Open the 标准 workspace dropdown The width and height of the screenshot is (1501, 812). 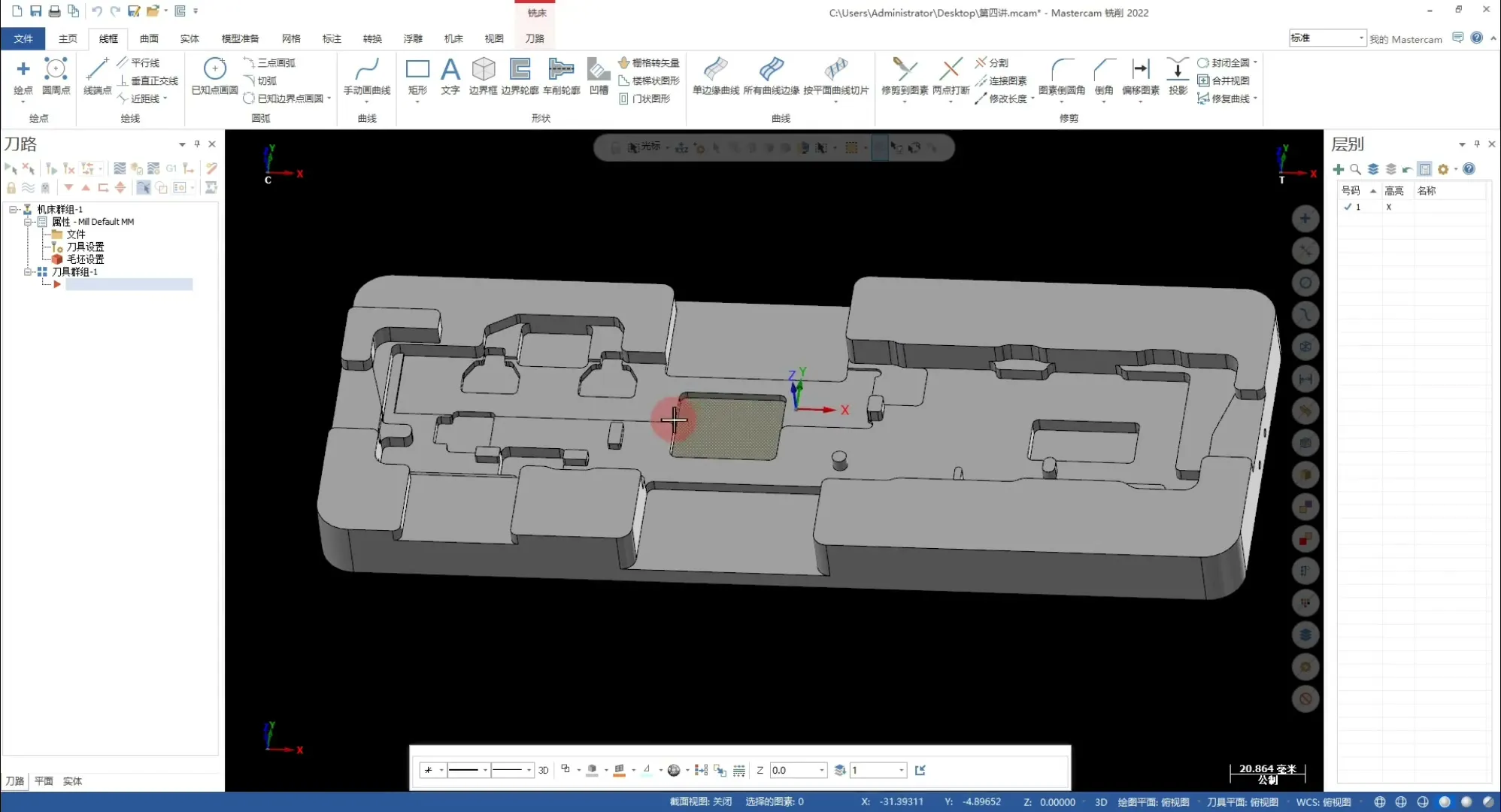pyautogui.click(x=1360, y=38)
